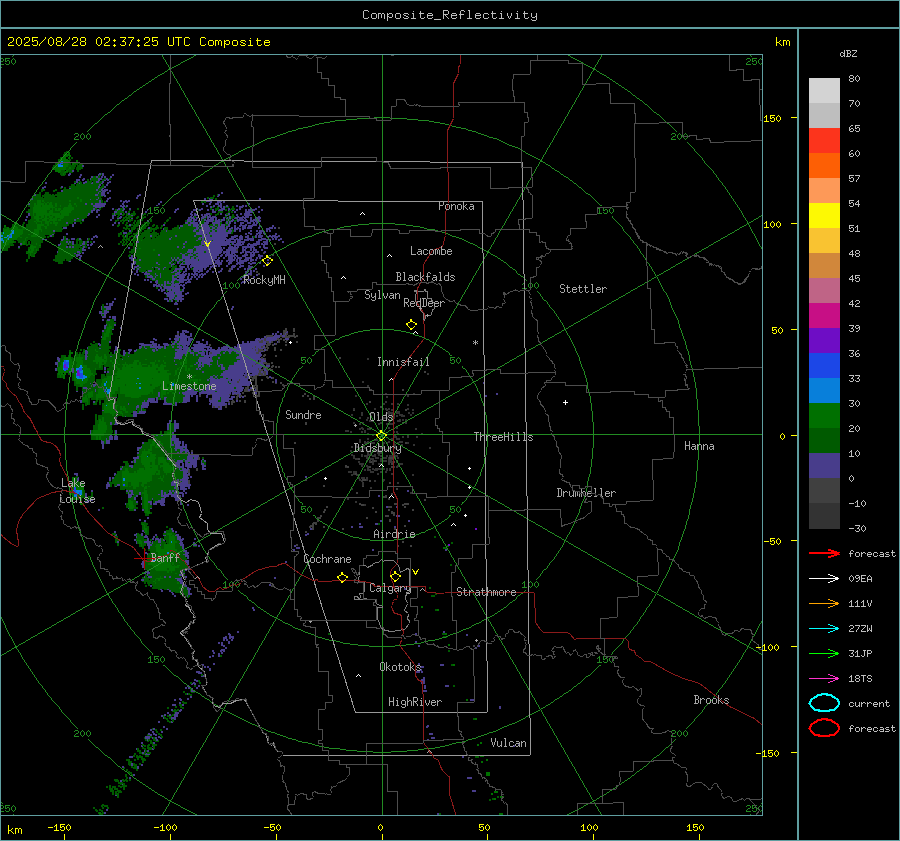
Task: Click the yellow diamond marker near Cochrane
Action: pos(342,577)
